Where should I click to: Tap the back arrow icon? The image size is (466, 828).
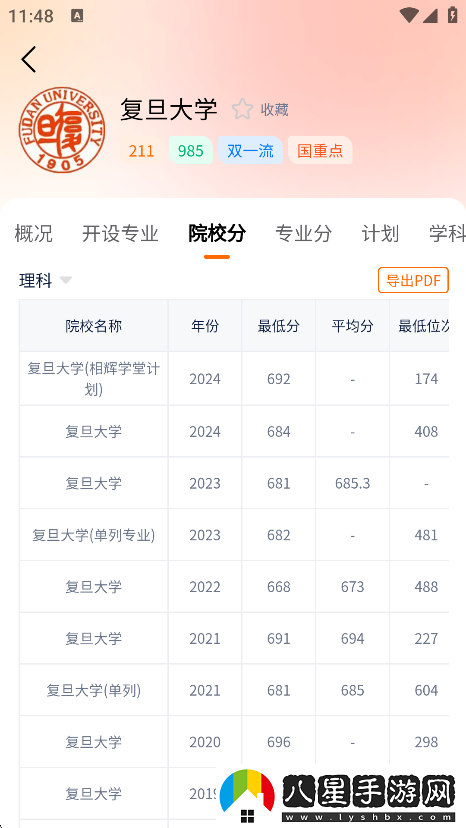(29, 59)
